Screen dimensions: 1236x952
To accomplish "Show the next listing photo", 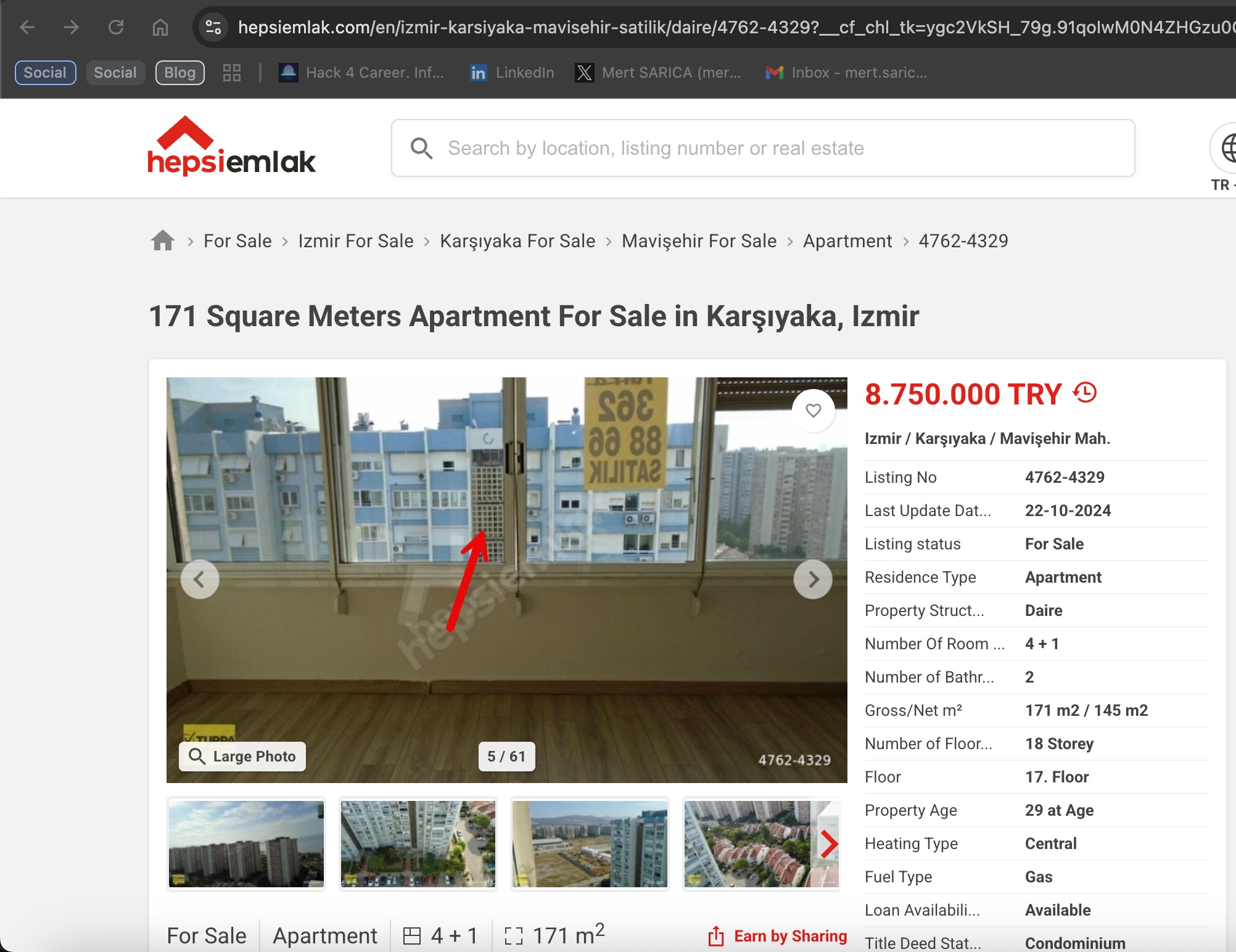I will [813, 579].
